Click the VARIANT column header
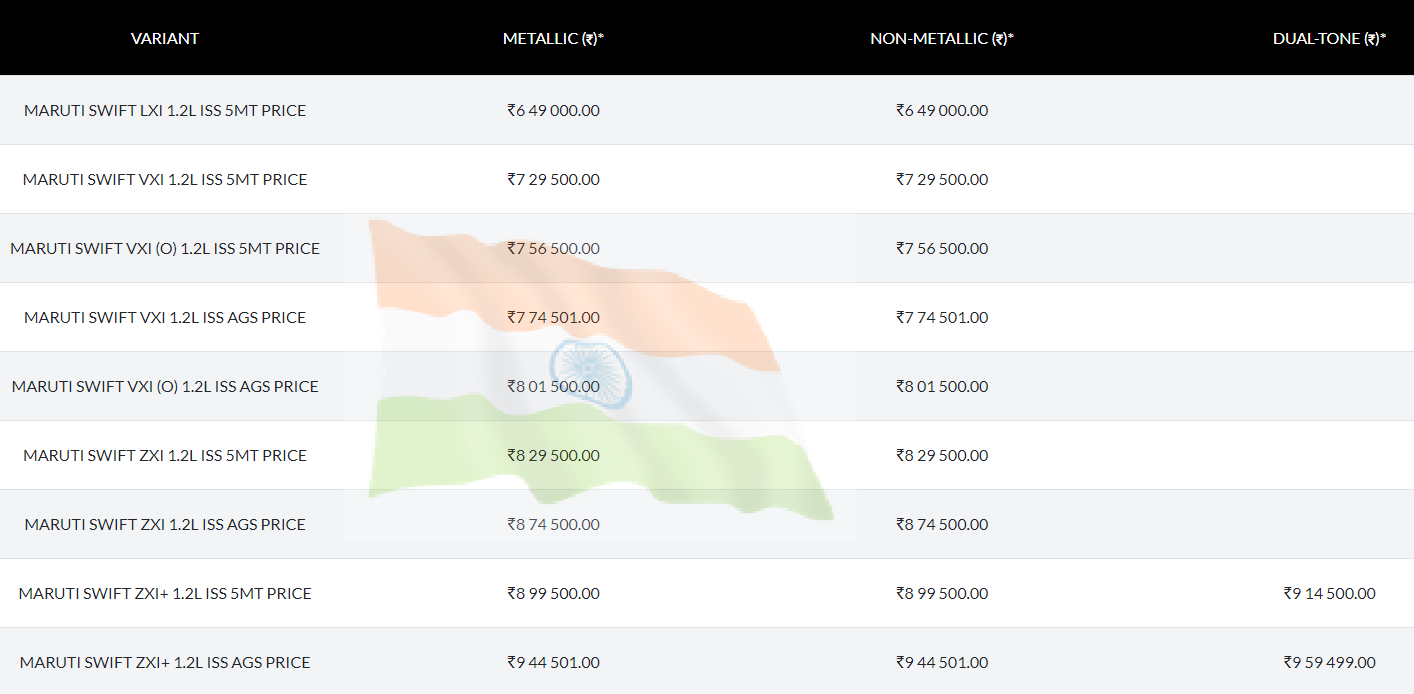Image resolution: width=1414 pixels, height=694 pixels. point(165,38)
